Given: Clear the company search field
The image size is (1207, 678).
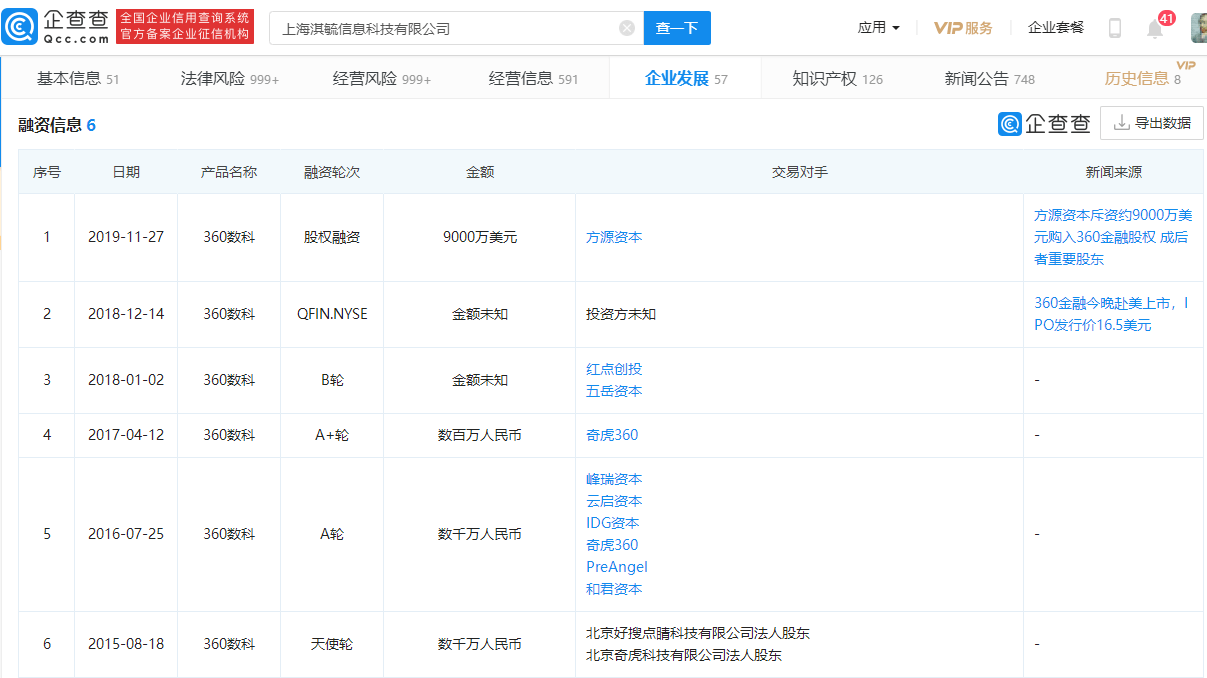Looking at the screenshot, I should point(627,28).
